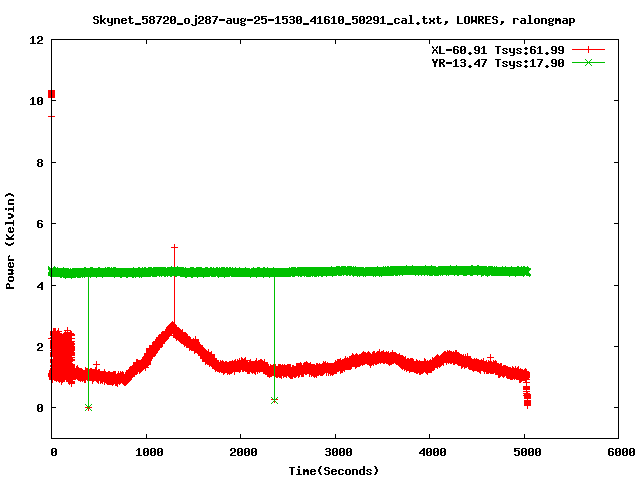The width and height of the screenshot is (640, 480).
Task: Click y-axis tick label 10
Action: point(36,101)
